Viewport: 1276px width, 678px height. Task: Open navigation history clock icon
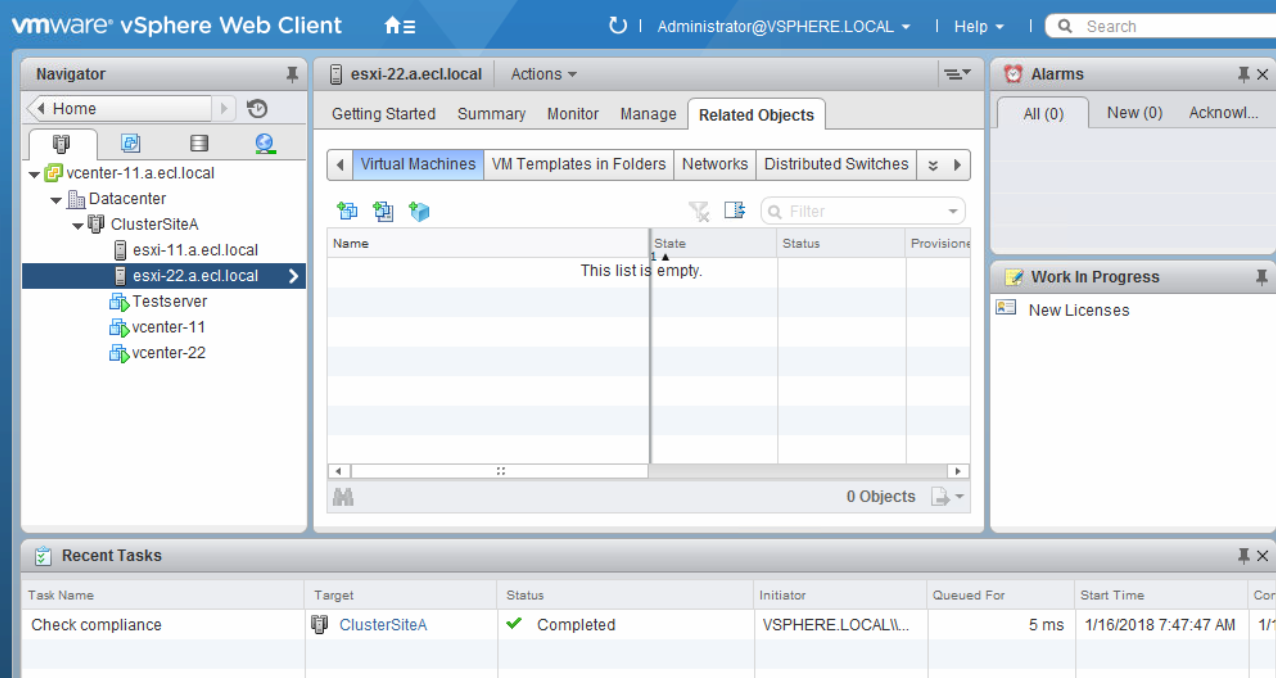pyautogui.click(x=257, y=108)
